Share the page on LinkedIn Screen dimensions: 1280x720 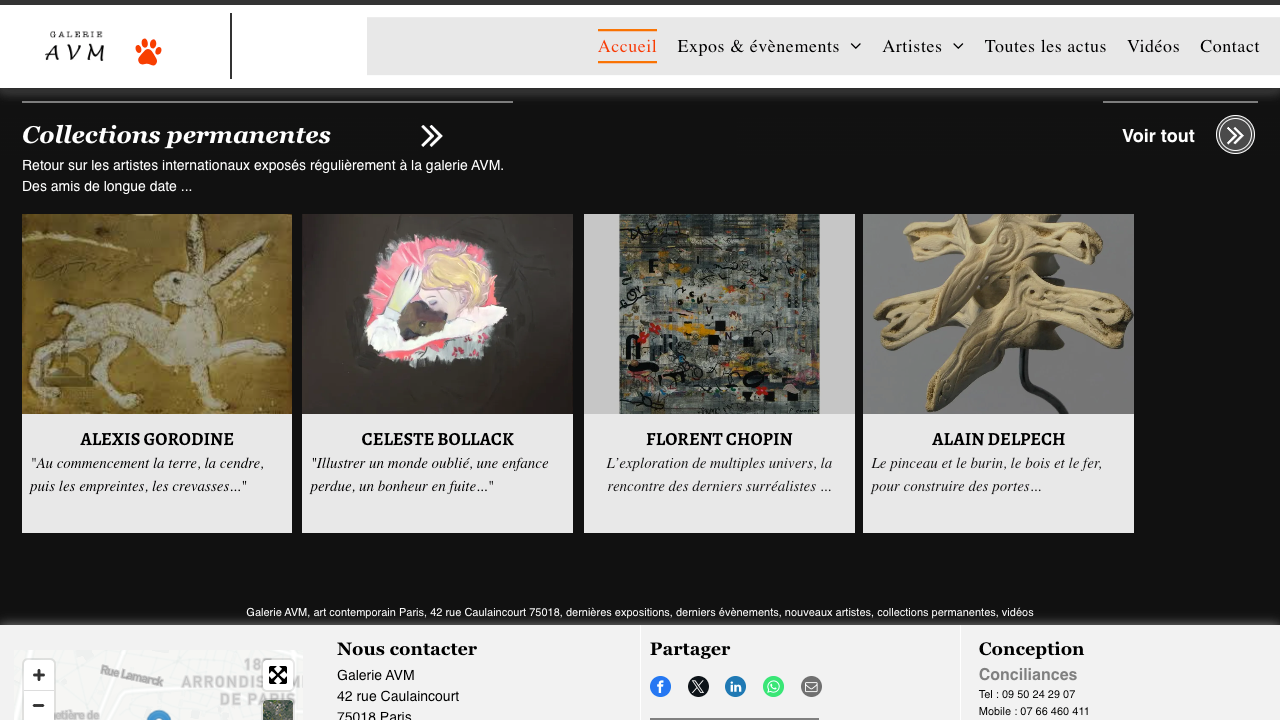pyautogui.click(x=736, y=687)
